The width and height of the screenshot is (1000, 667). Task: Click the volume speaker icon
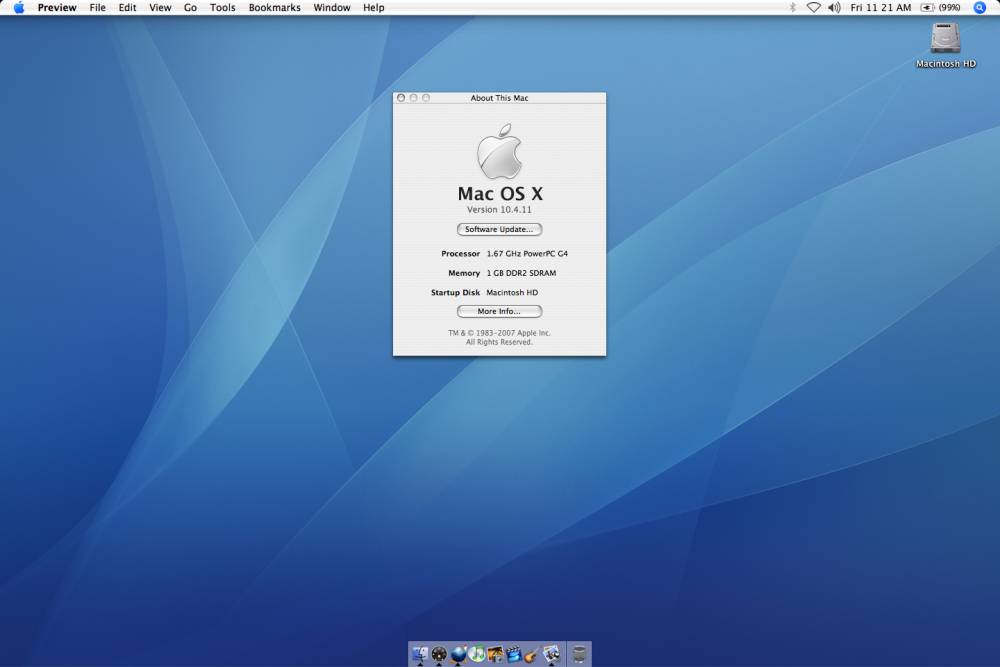coord(834,8)
